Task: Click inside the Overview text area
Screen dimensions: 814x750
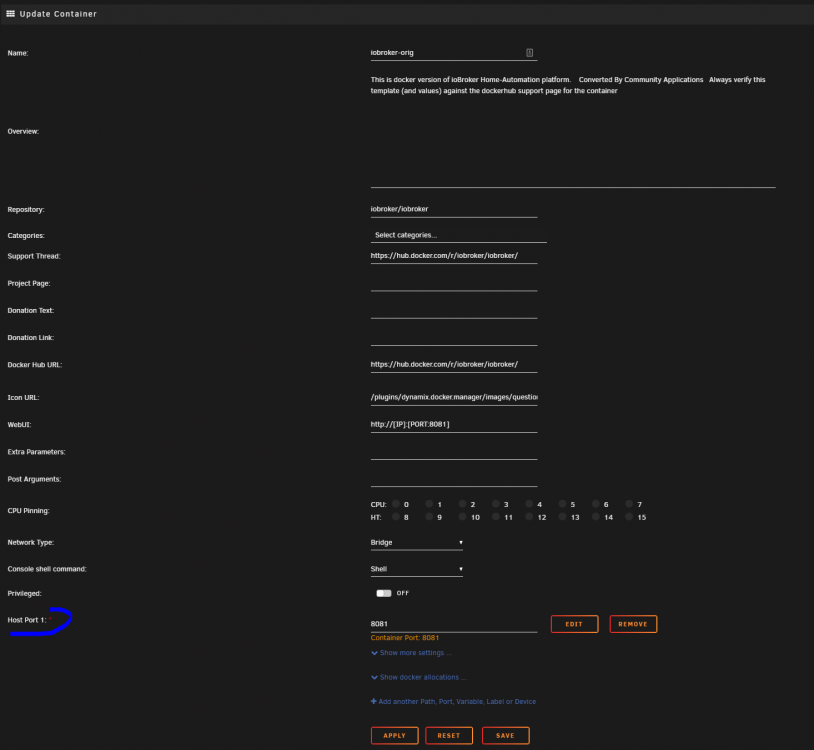Action: point(573,130)
